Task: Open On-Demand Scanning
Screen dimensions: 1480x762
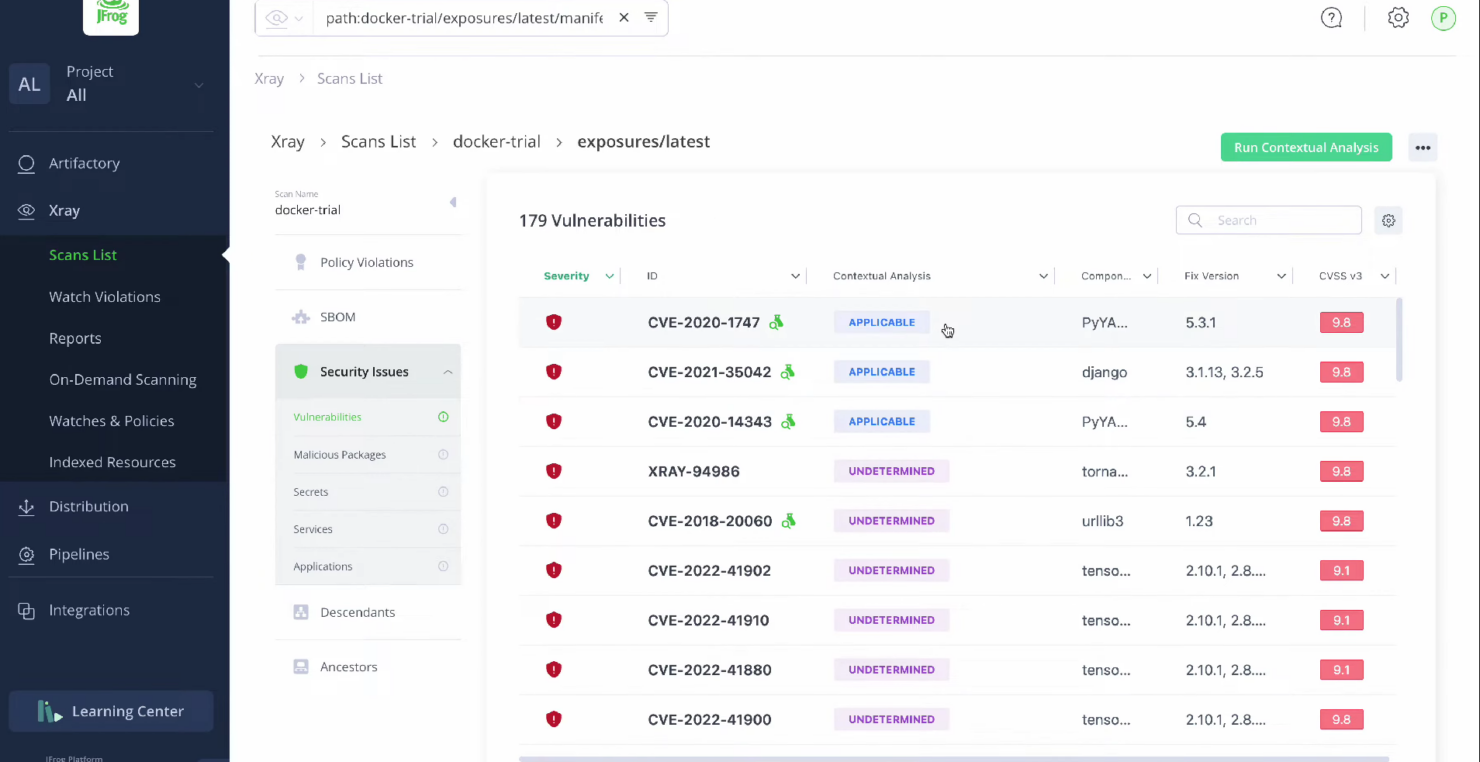Action: click(123, 379)
